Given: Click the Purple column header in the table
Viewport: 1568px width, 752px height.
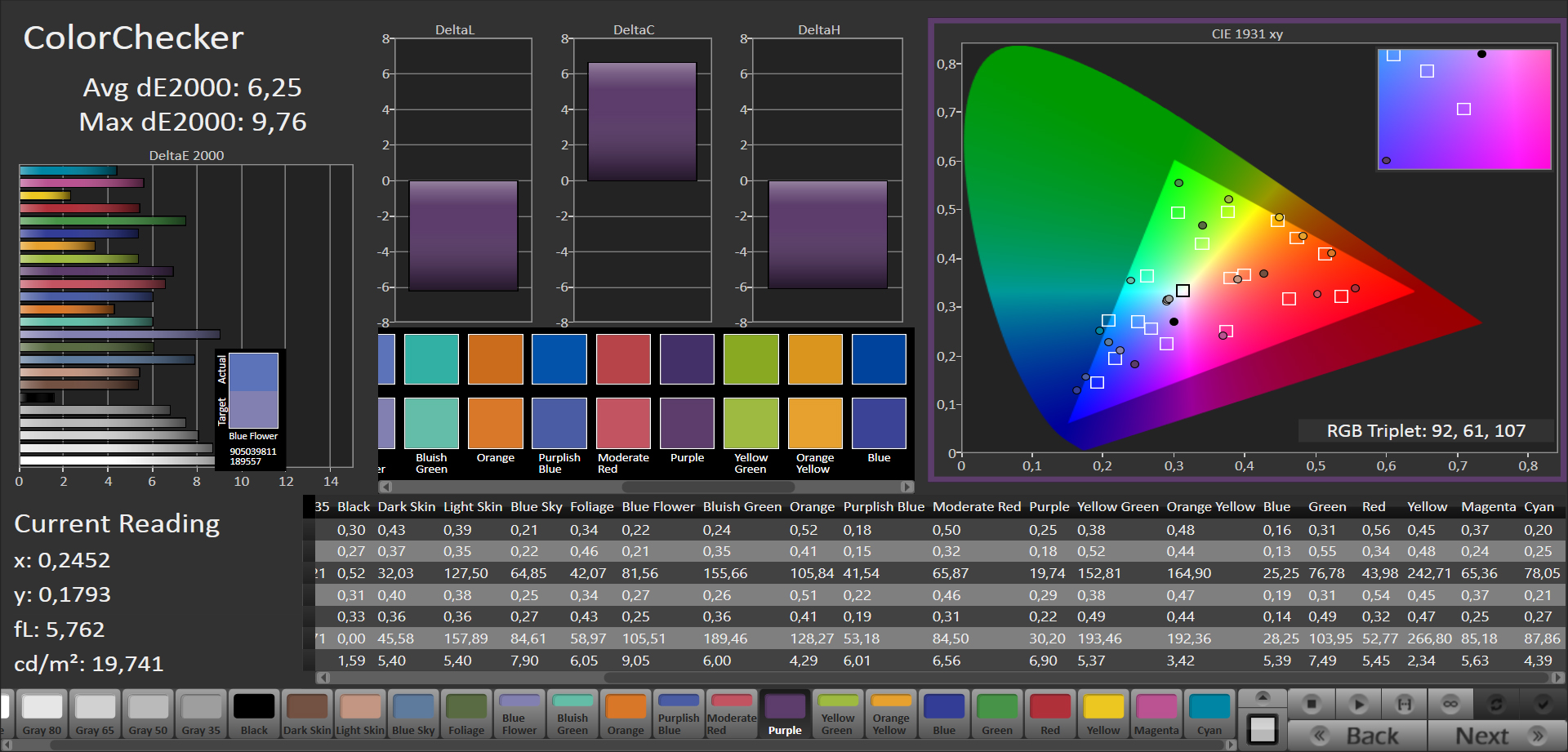Looking at the screenshot, I should [x=1049, y=506].
